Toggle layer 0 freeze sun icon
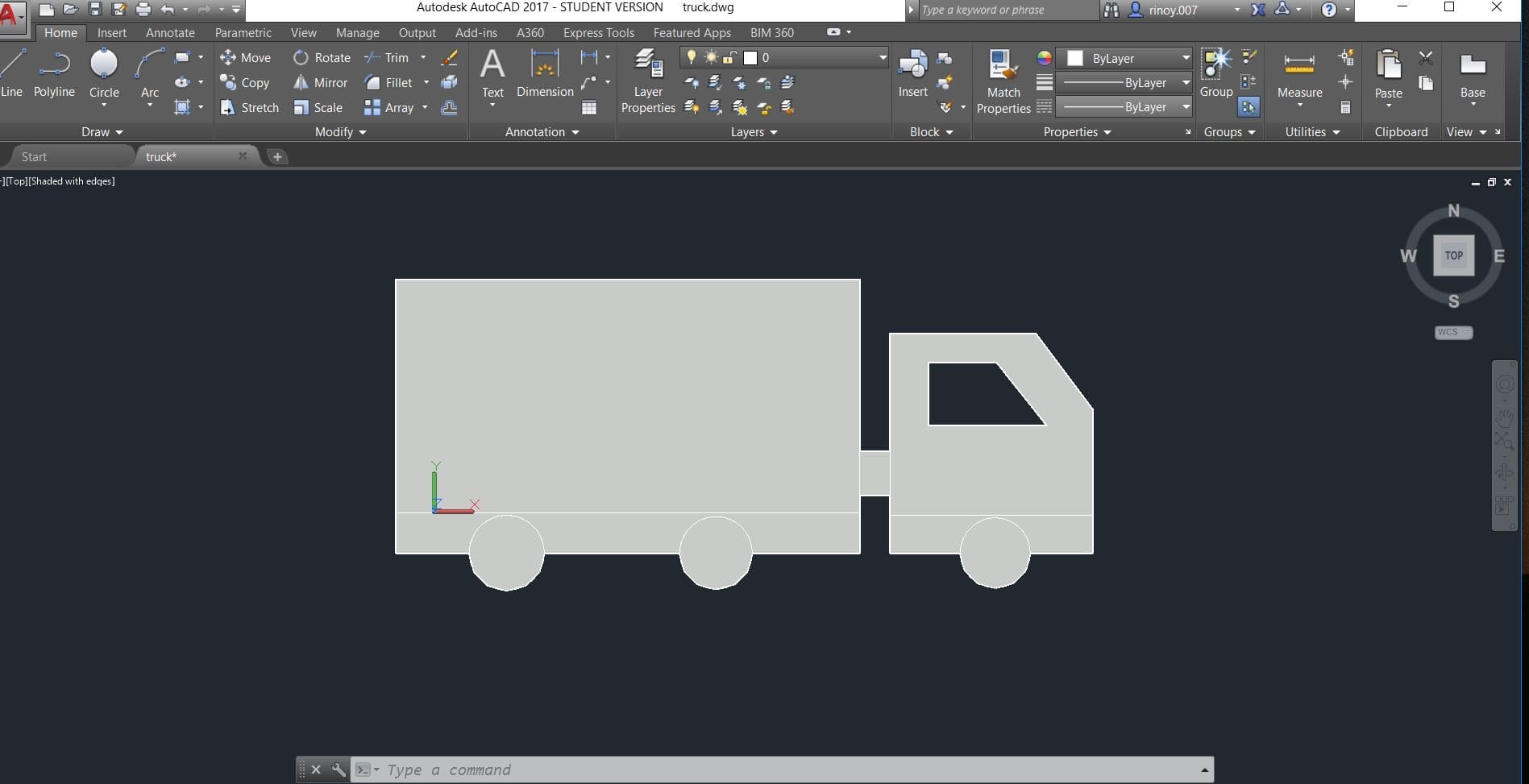Screen dimensions: 1529x784 coord(710,57)
